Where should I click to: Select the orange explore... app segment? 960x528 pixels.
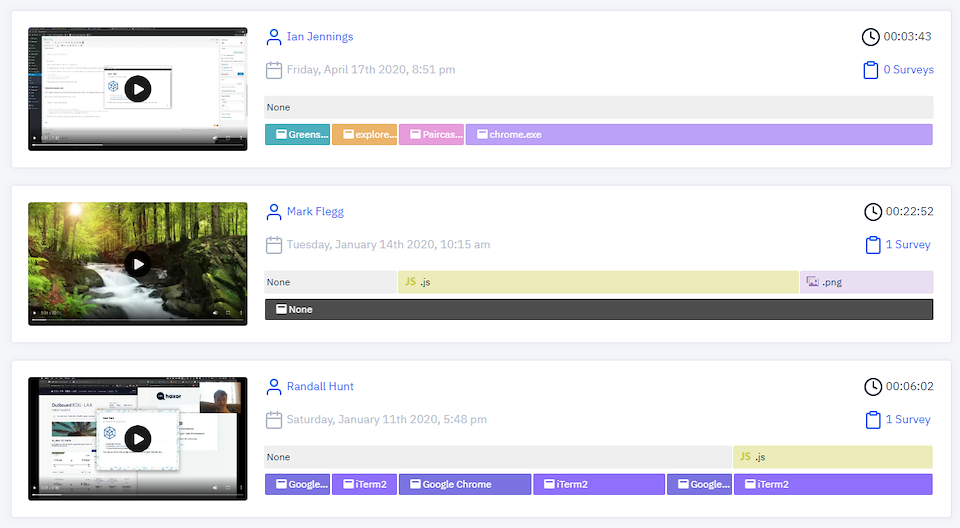364,135
